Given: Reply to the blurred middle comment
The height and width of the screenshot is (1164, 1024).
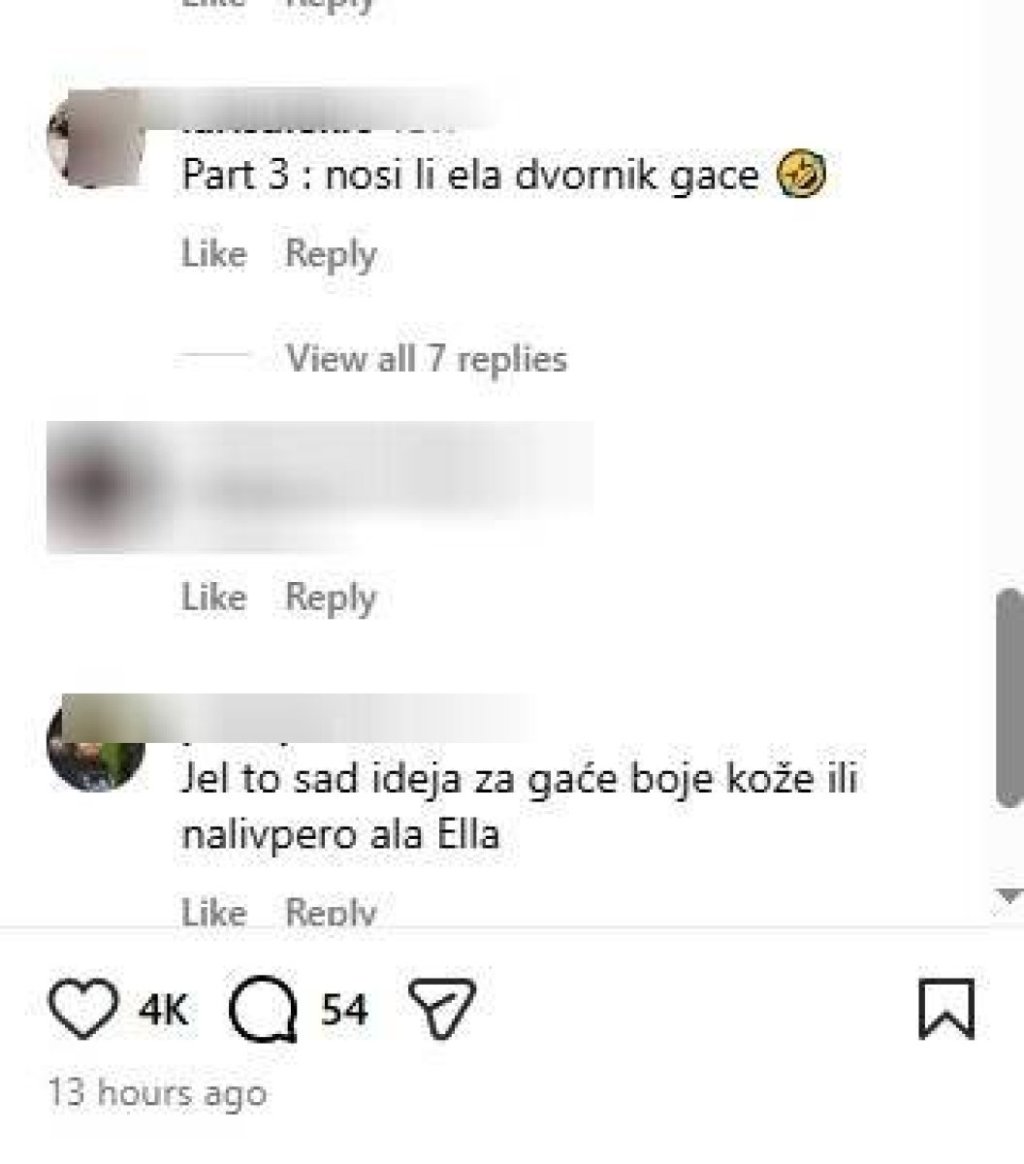Looking at the screenshot, I should tap(331, 598).
